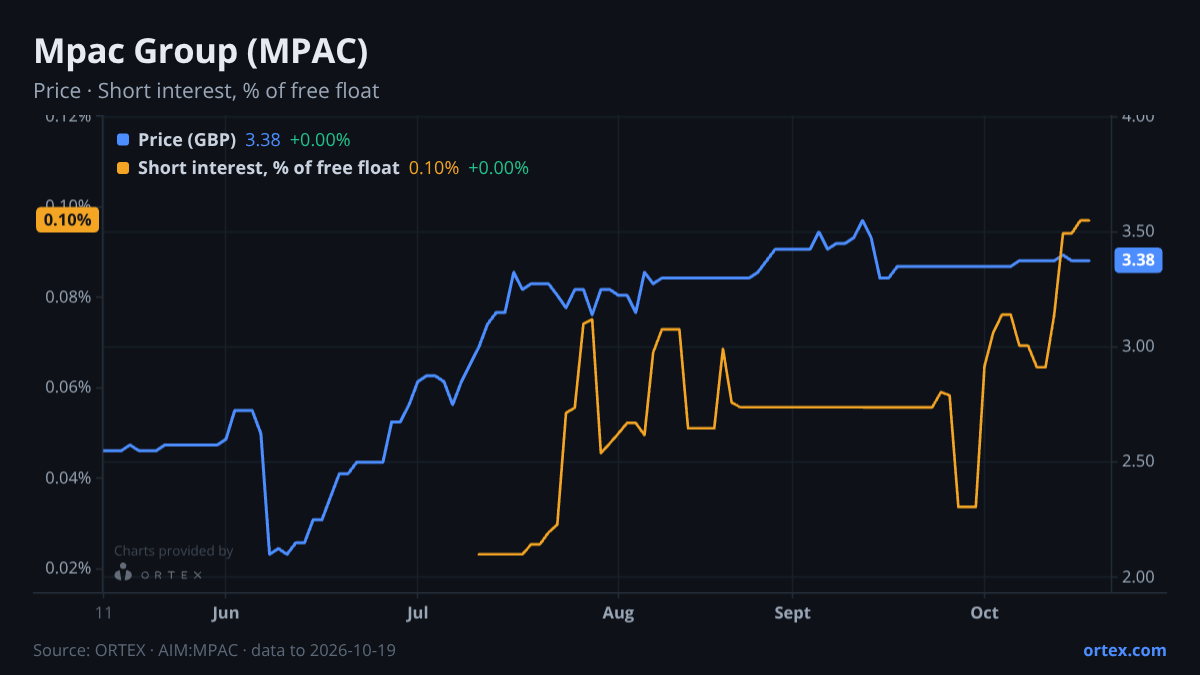Image resolution: width=1200 pixels, height=675 pixels.
Task: Click the 0.02% left axis label
Action: (67, 568)
